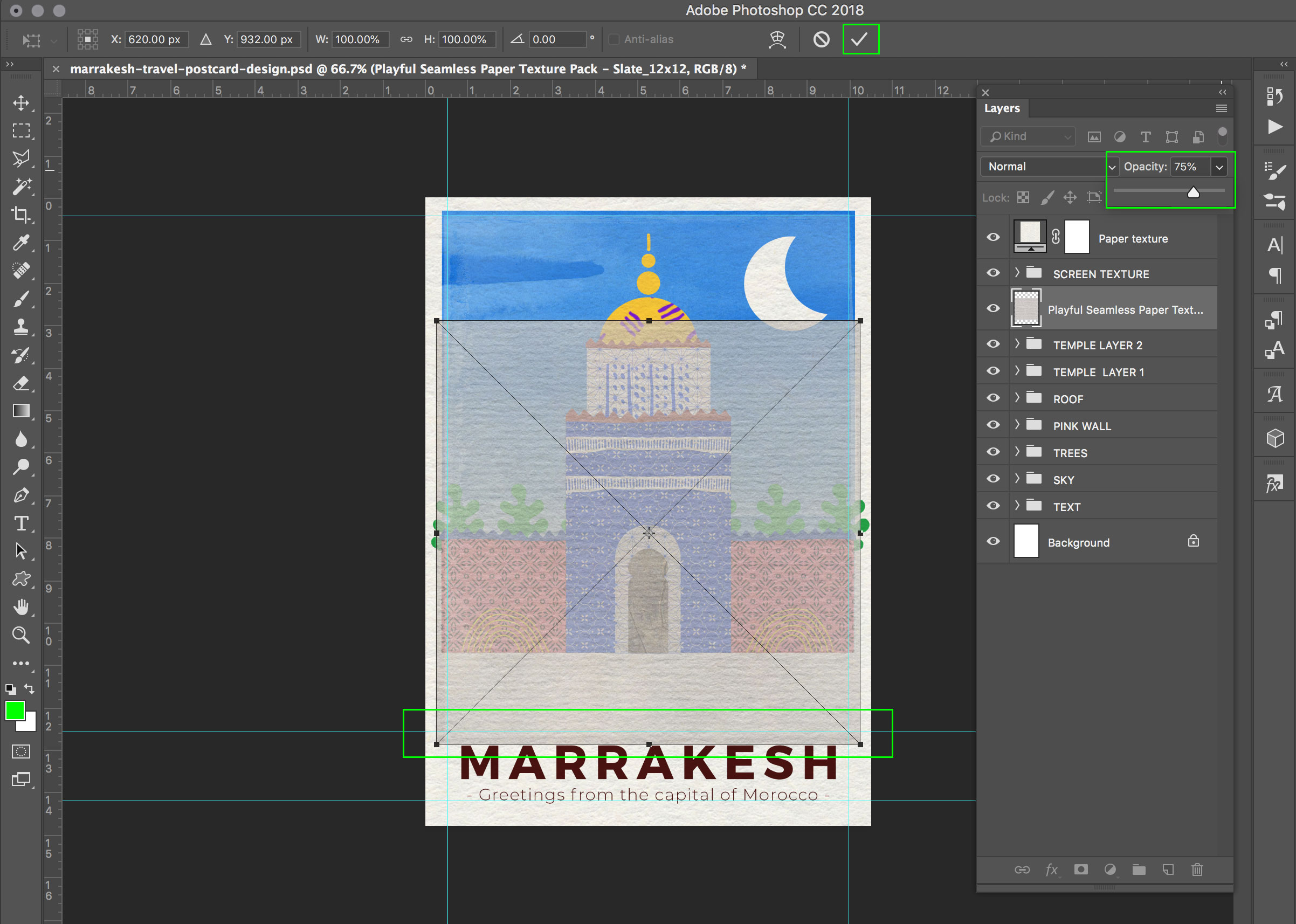Viewport: 1296px width, 924px height.
Task: Select the Eyedropper tool
Action: point(21,243)
